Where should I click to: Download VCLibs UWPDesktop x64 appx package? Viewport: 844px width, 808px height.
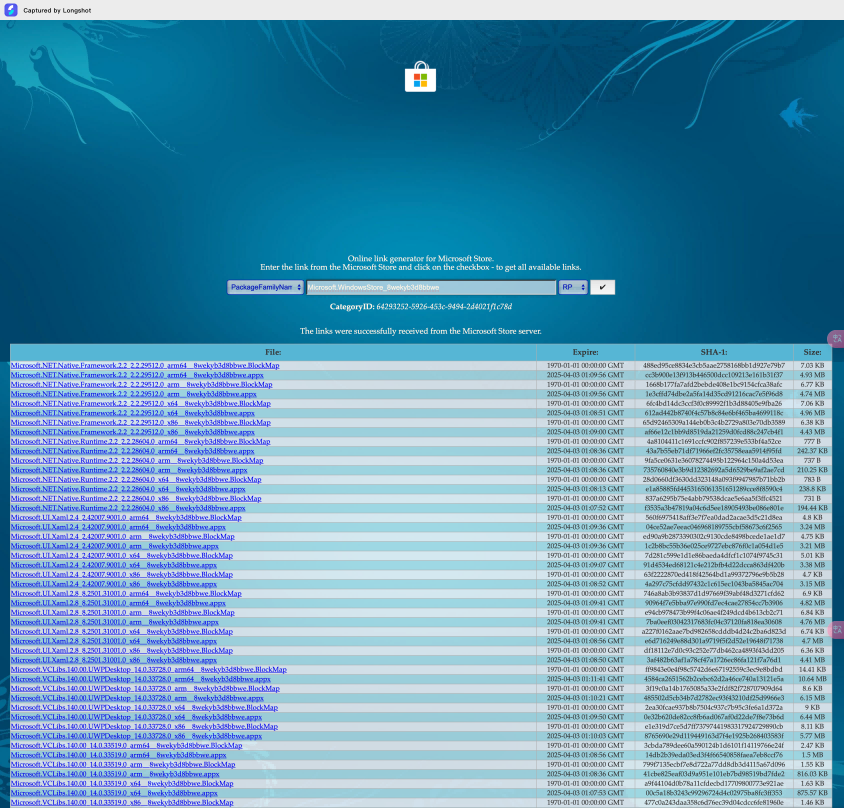coord(136,717)
